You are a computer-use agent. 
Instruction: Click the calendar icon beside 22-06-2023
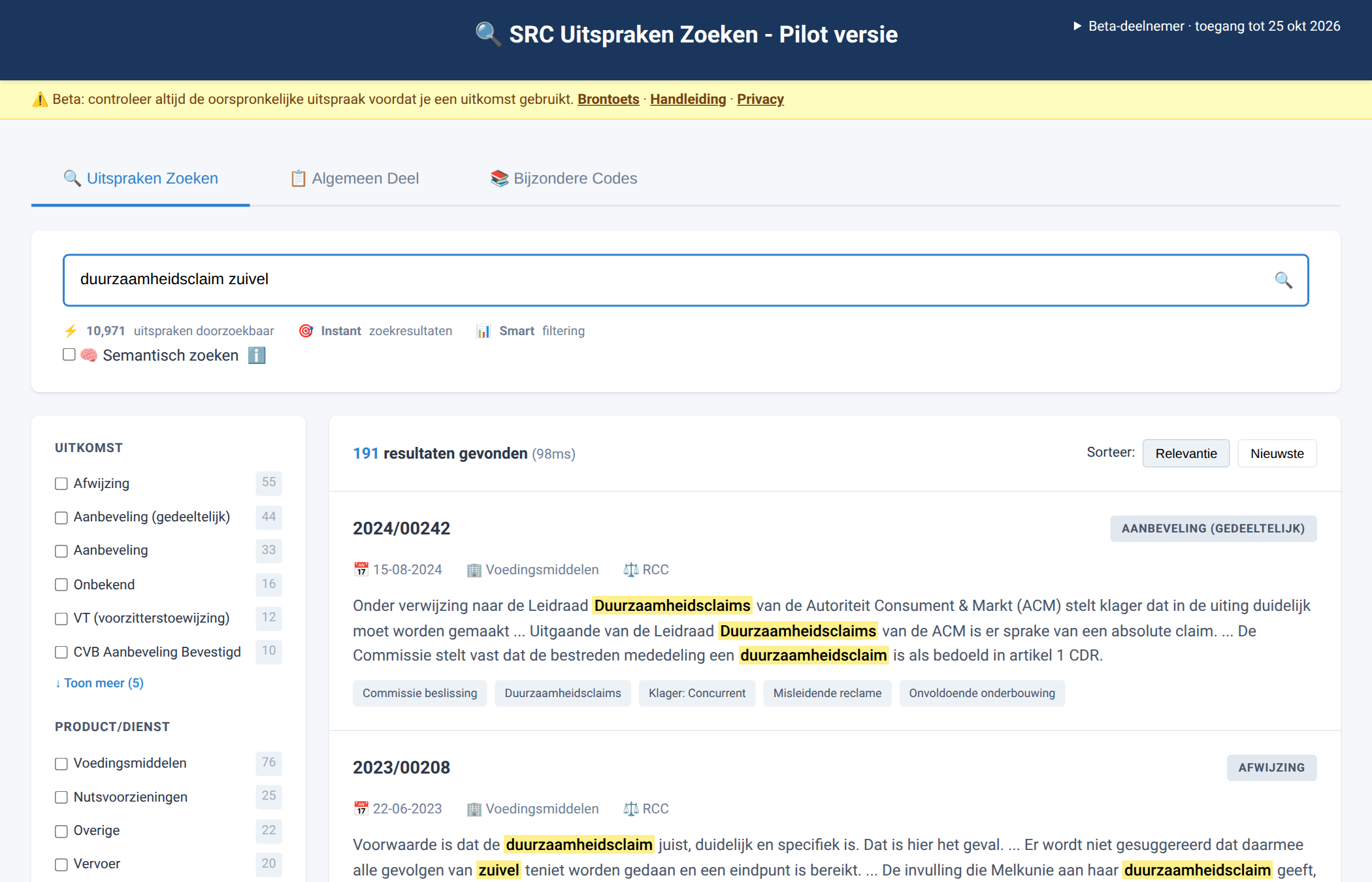click(361, 809)
